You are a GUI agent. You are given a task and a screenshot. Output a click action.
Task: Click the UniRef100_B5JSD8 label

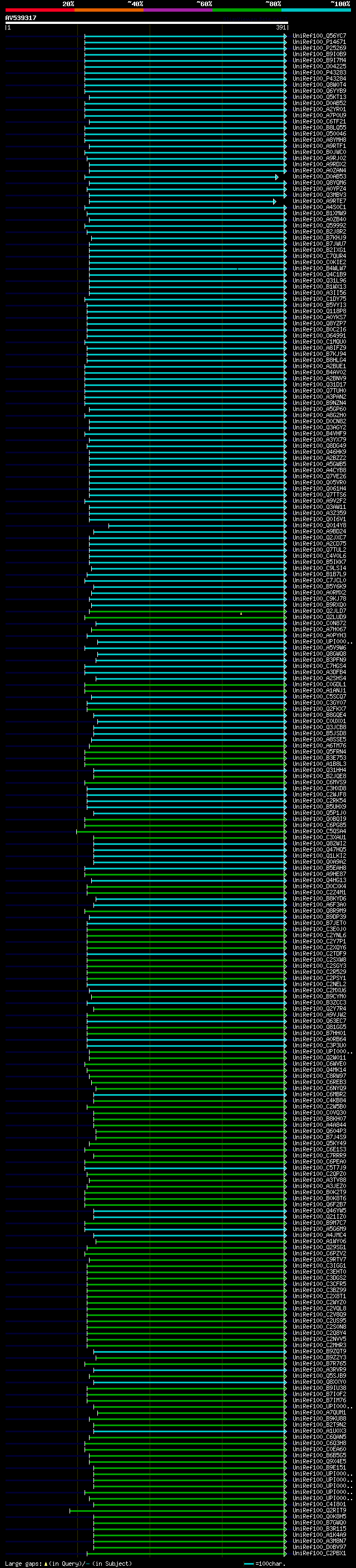(x=319, y=734)
